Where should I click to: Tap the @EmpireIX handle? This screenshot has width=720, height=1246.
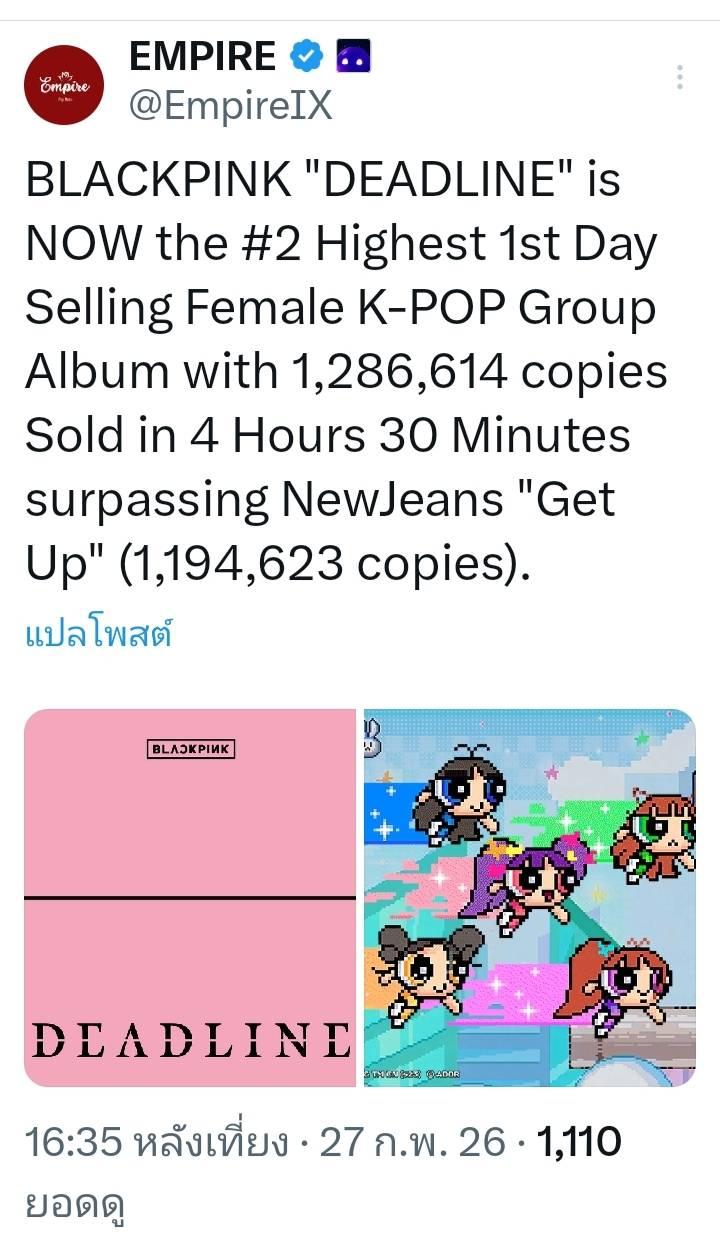pos(230,103)
